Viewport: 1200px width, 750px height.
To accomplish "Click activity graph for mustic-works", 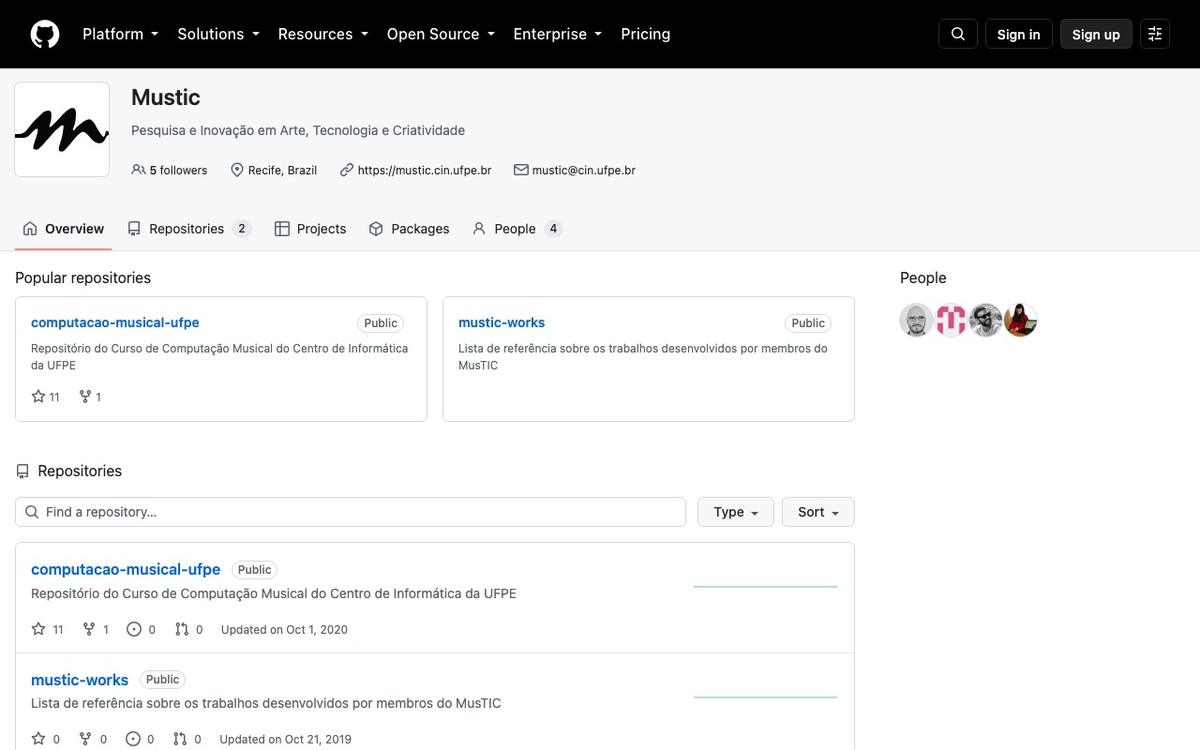I will click(765, 697).
